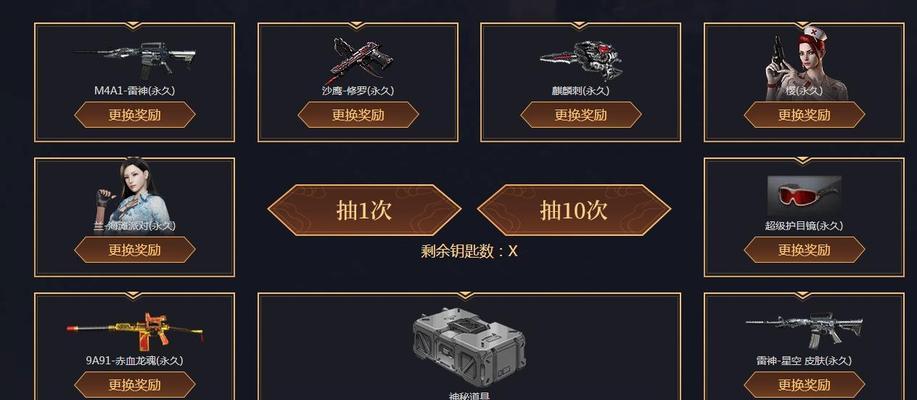Click 更换奖励 under 樱 character
The height and width of the screenshot is (400, 917).
pyautogui.click(x=804, y=115)
